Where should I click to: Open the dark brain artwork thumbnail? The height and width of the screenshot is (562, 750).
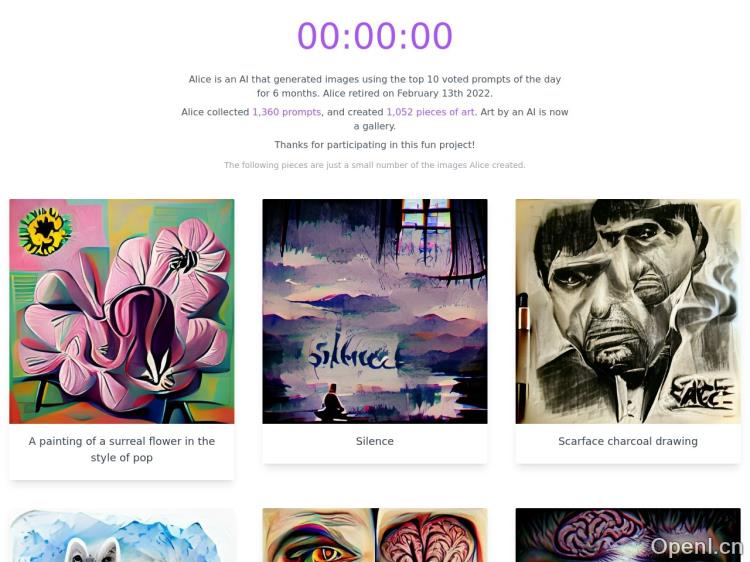628,535
